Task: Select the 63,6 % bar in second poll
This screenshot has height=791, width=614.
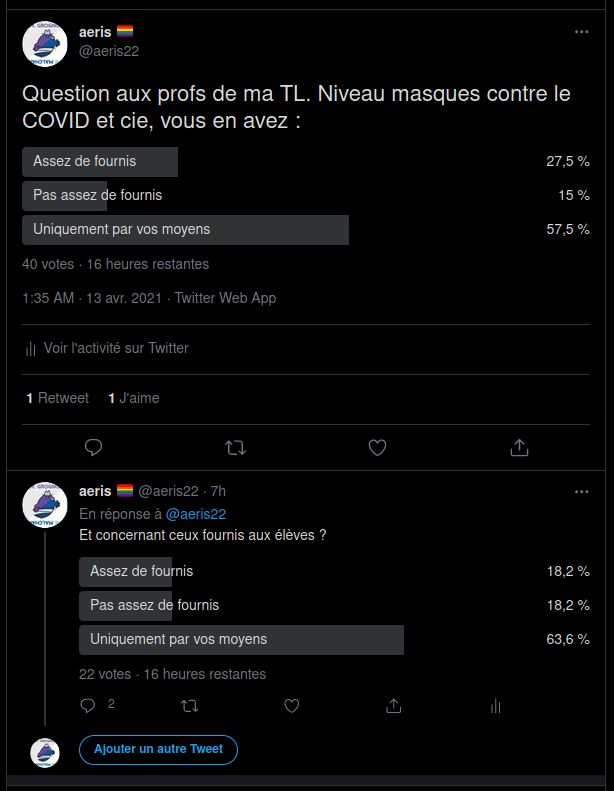Action: pos(241,639)
